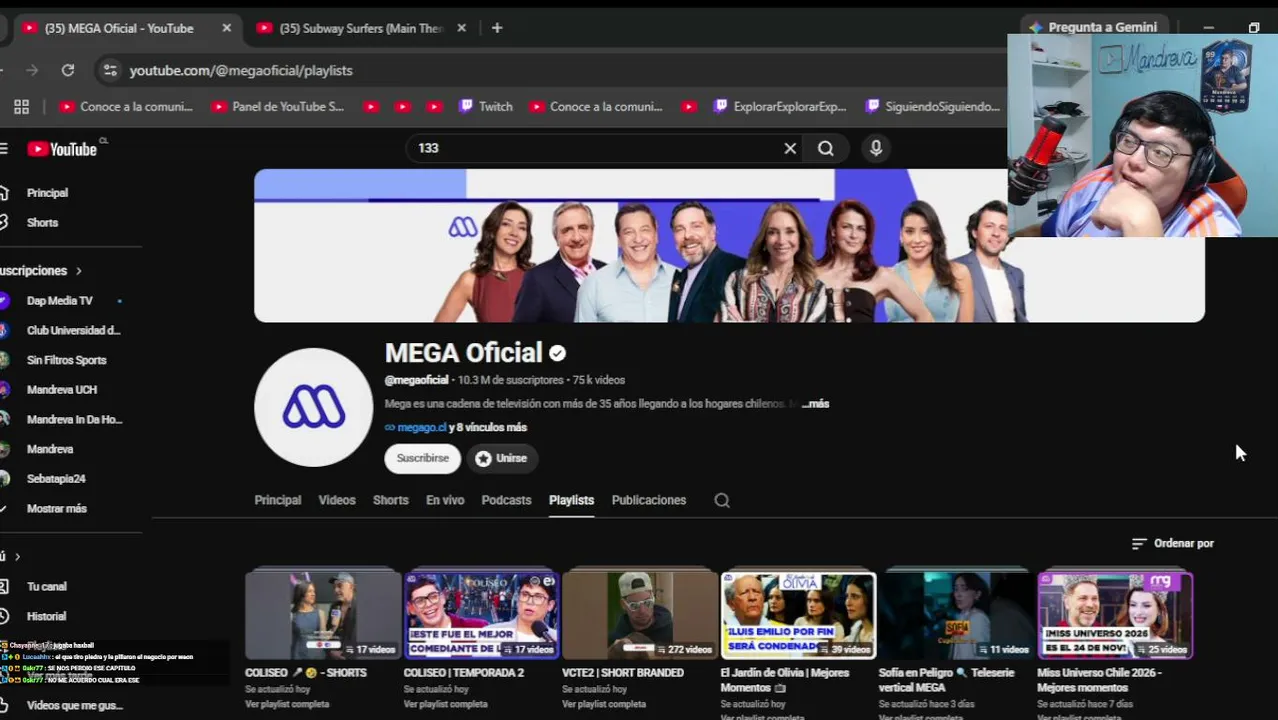
Task: Open a new browser tab
Action: (x=497, y=28)
